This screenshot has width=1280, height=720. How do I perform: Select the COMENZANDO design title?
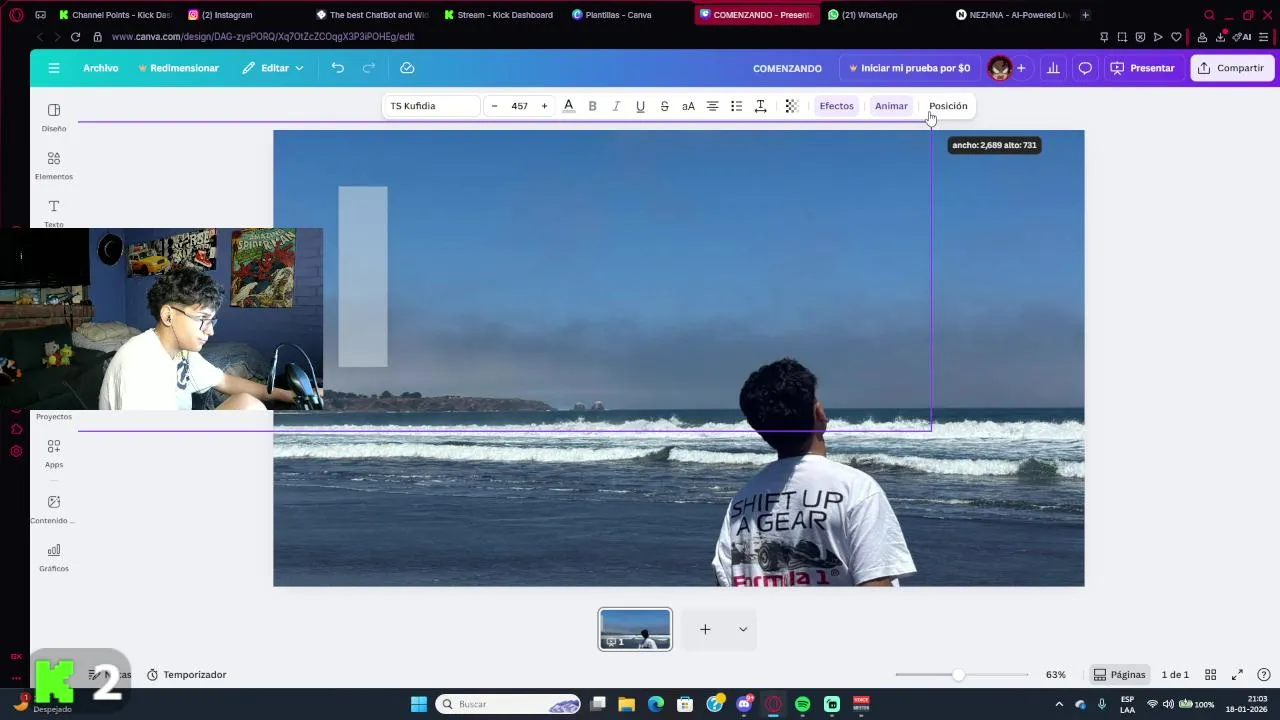click(x=787, y=68)
